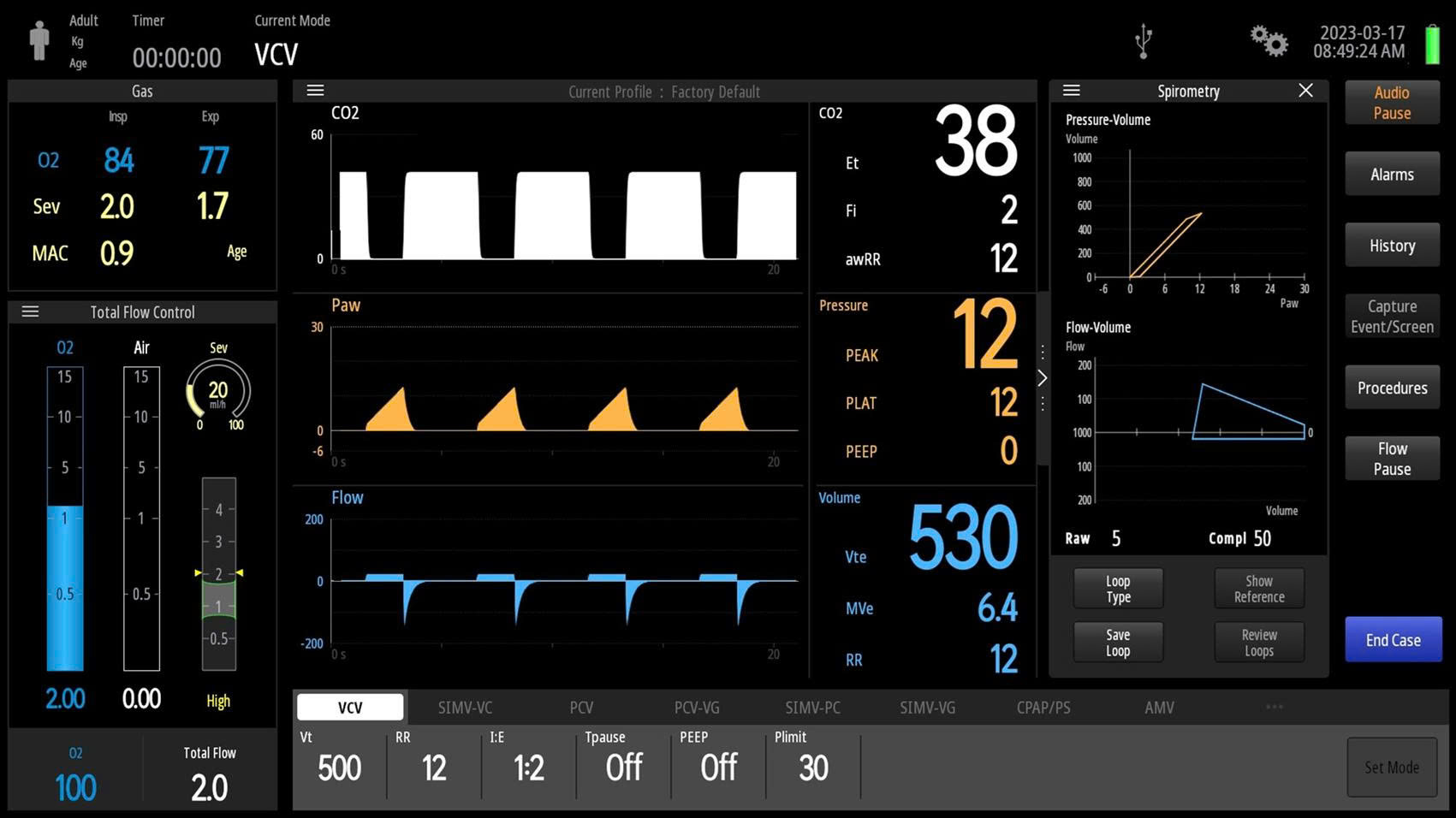Open Review Loops button
1456x818 pixels.
[1259, 643]
